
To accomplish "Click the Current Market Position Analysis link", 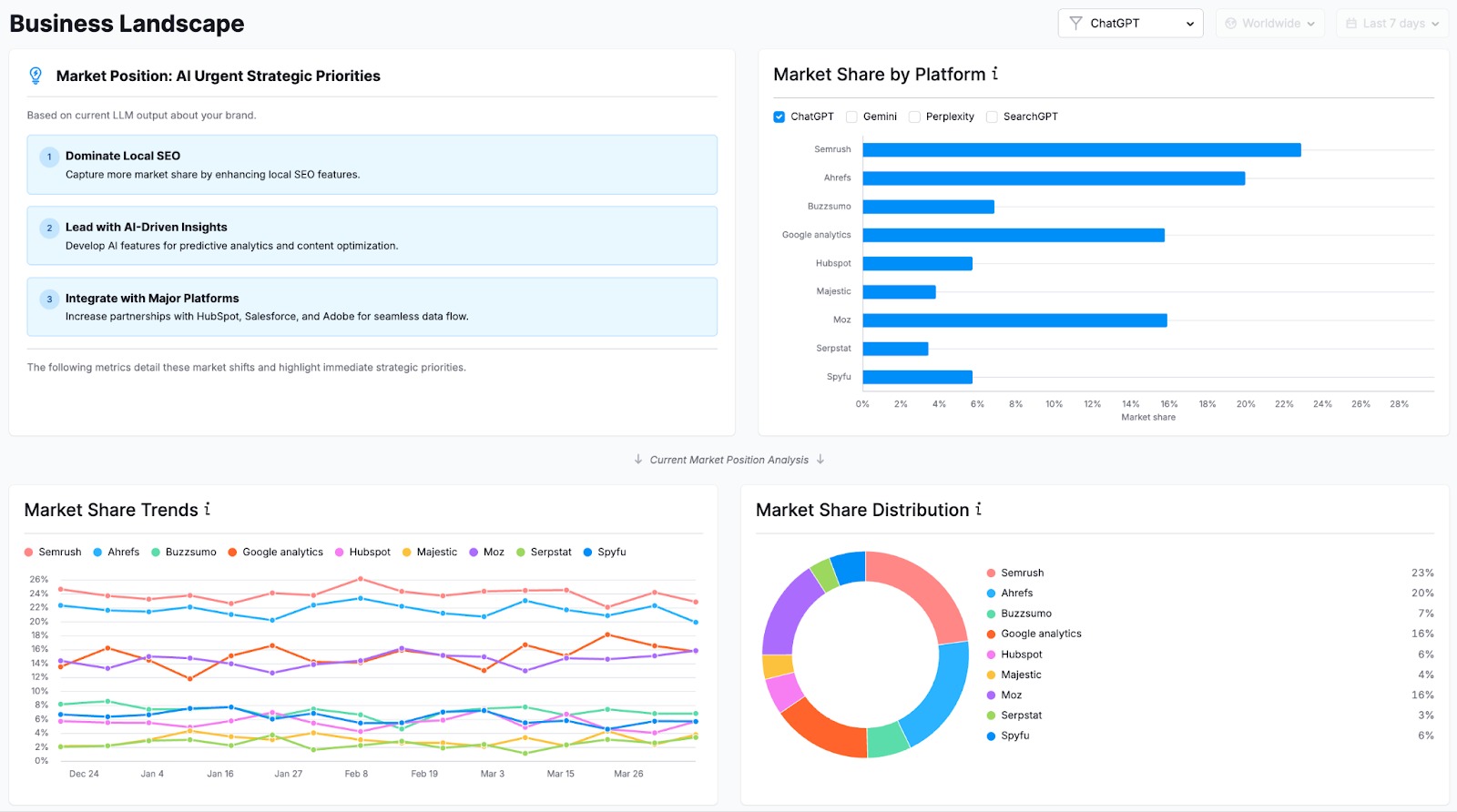I will [729, 460].
